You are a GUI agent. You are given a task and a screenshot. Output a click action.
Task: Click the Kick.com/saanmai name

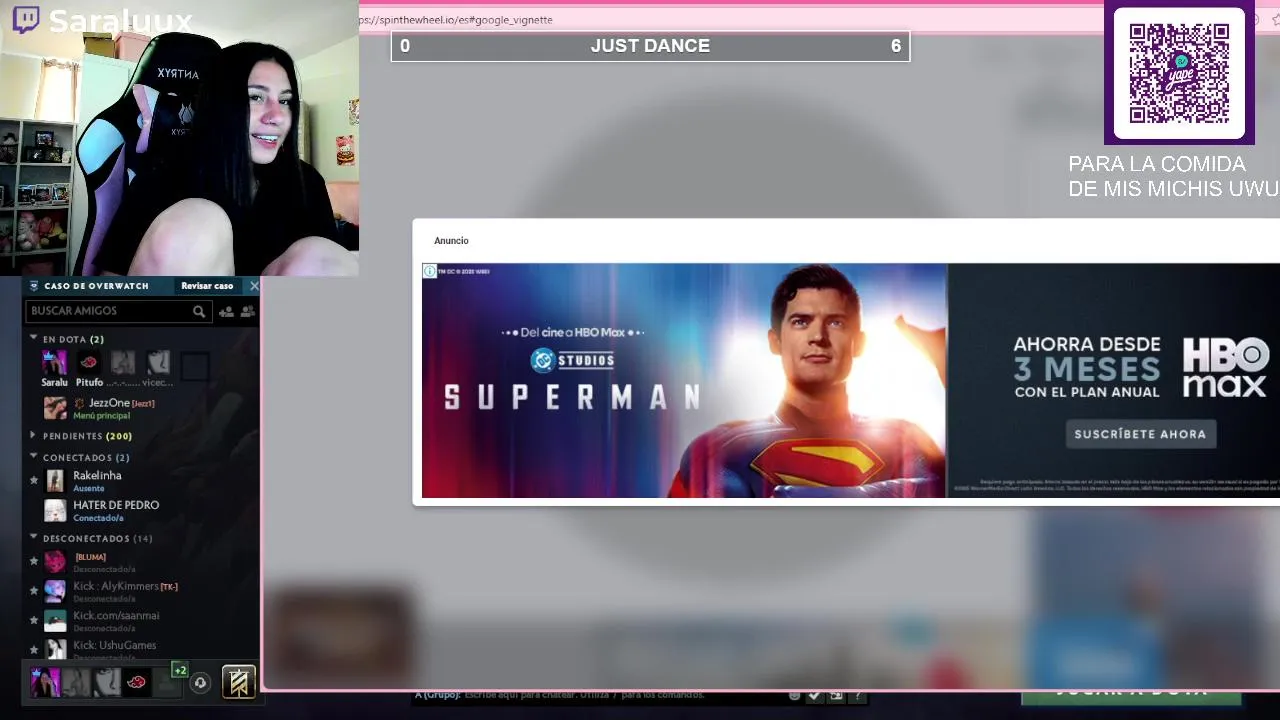coord(116,616)
